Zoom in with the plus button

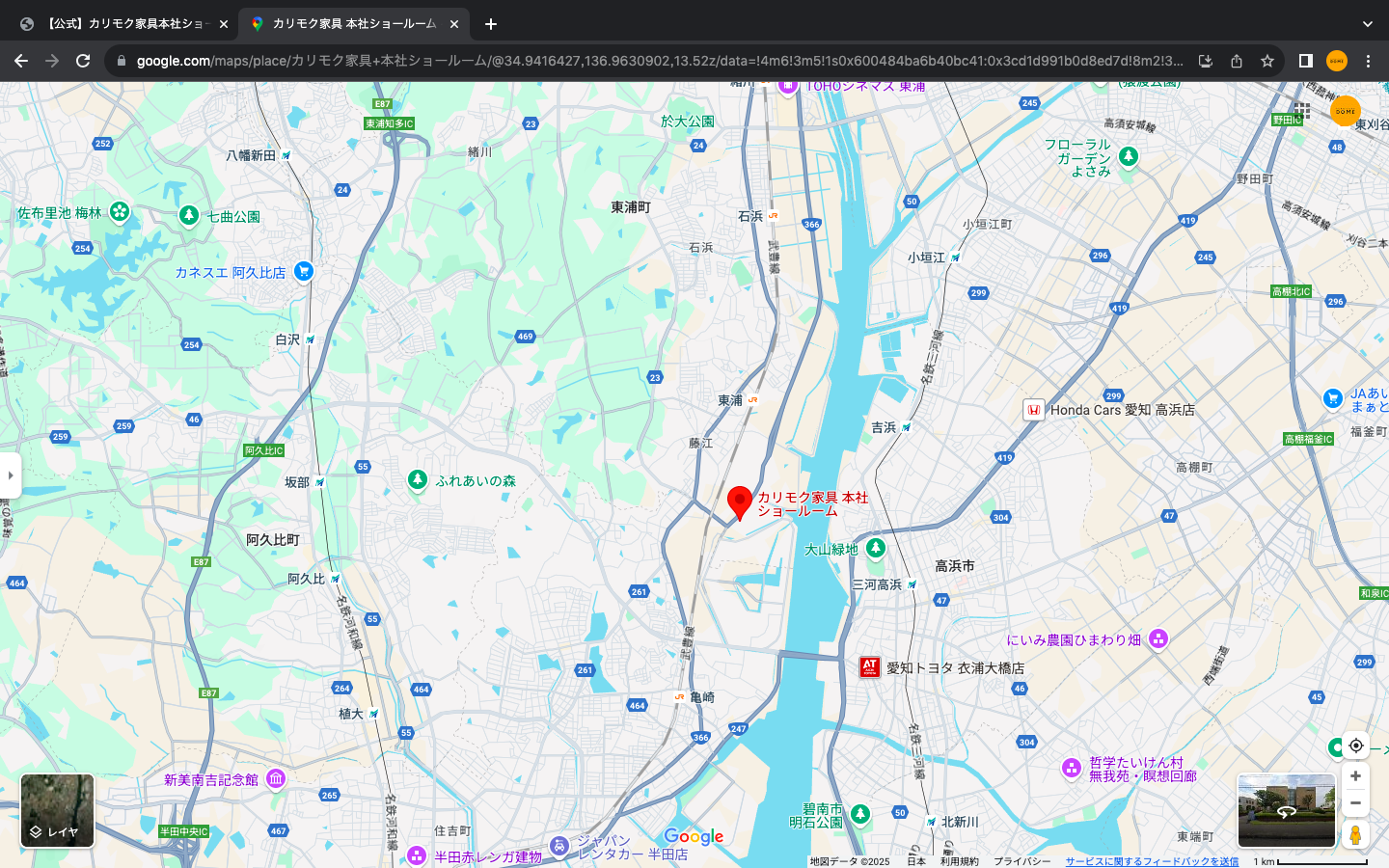tap(1355, 776)
